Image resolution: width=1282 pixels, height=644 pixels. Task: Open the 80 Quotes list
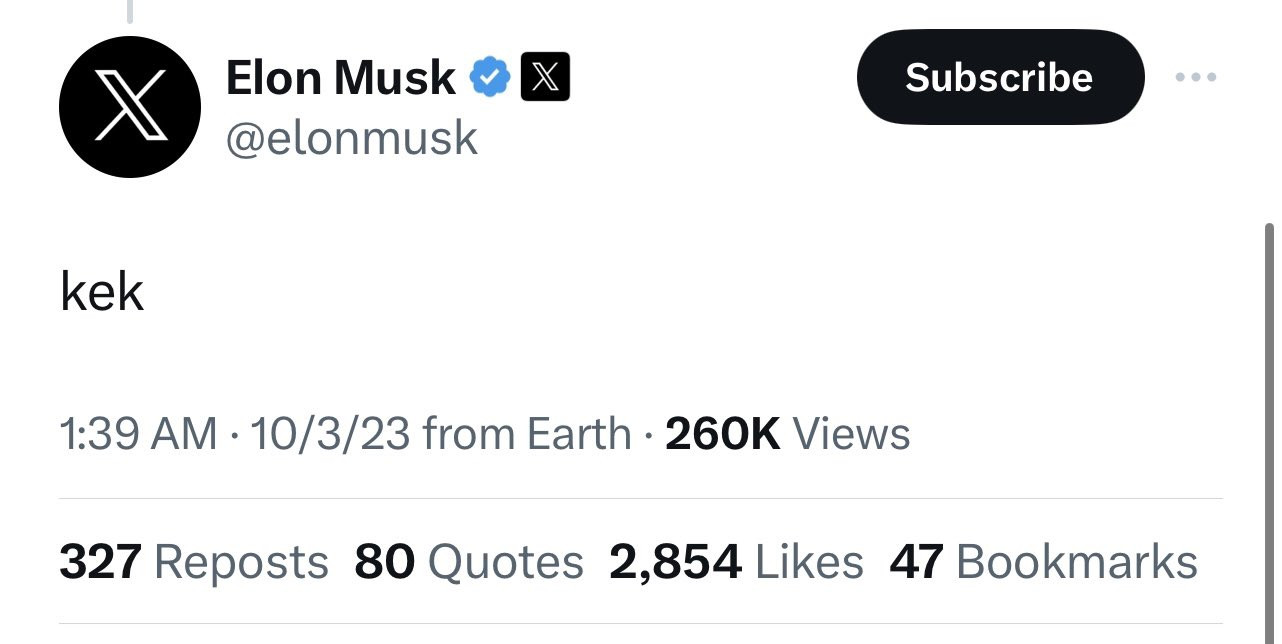click(x=468, y=562)
